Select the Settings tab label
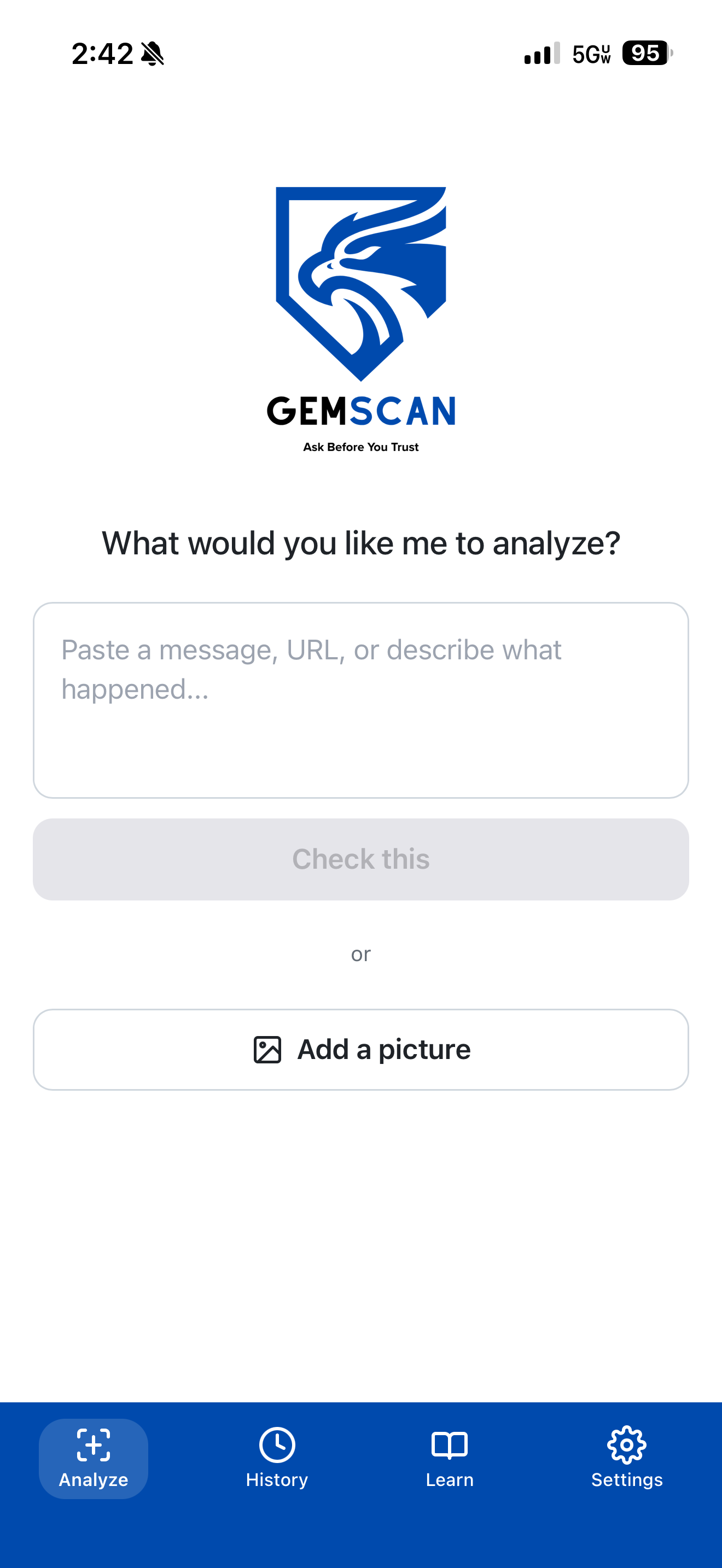722x1568 pixels. [626, 1480]
